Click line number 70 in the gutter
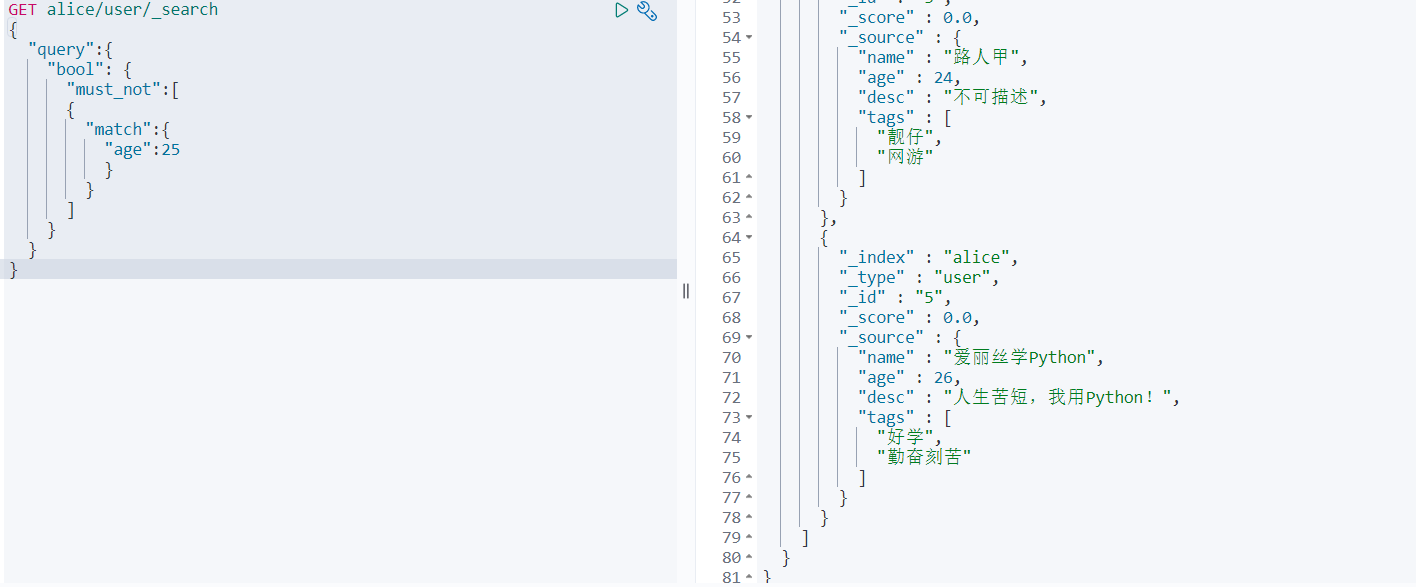Viewport: 1416px width, 587px height. [x=731, y=358]
